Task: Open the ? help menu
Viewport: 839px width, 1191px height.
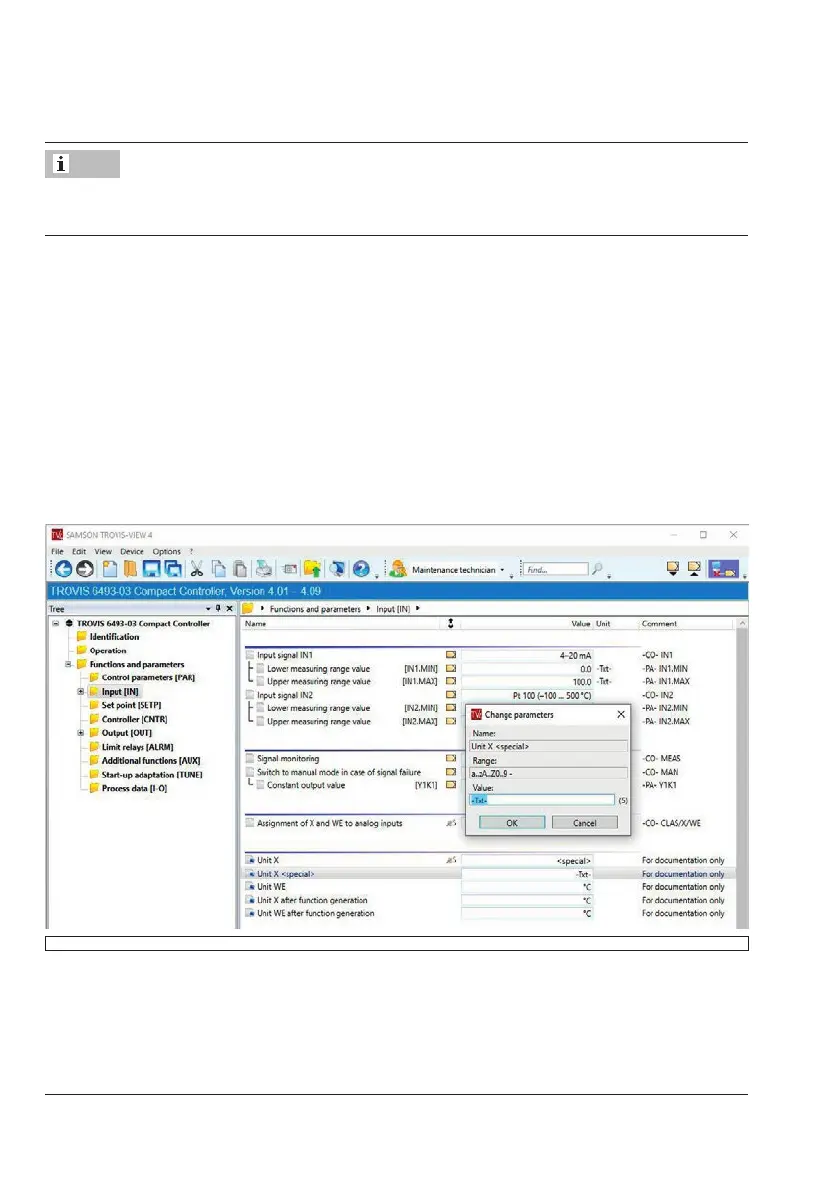Action: (191, 551)
